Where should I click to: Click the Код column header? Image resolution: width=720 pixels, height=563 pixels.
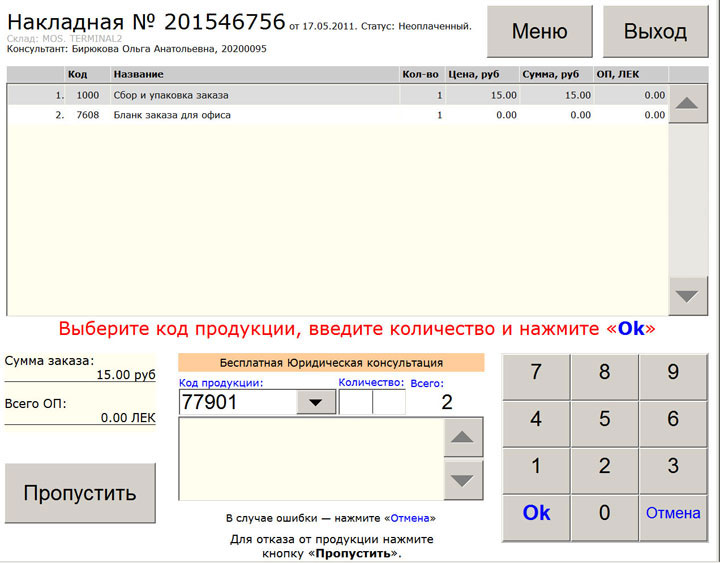click(x=88, y=74)
